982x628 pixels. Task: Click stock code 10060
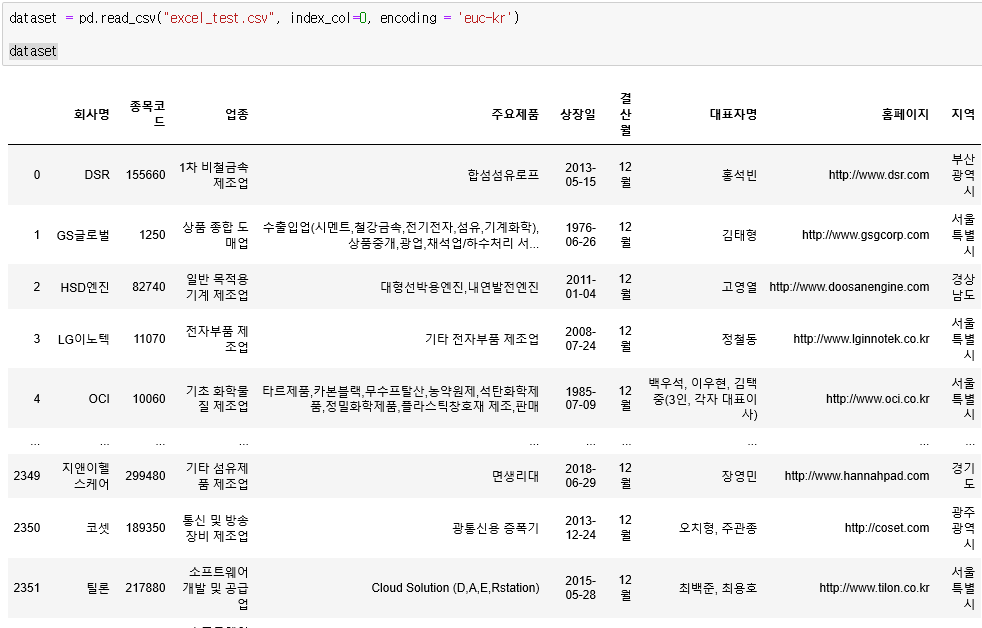[x=149, y=399]
